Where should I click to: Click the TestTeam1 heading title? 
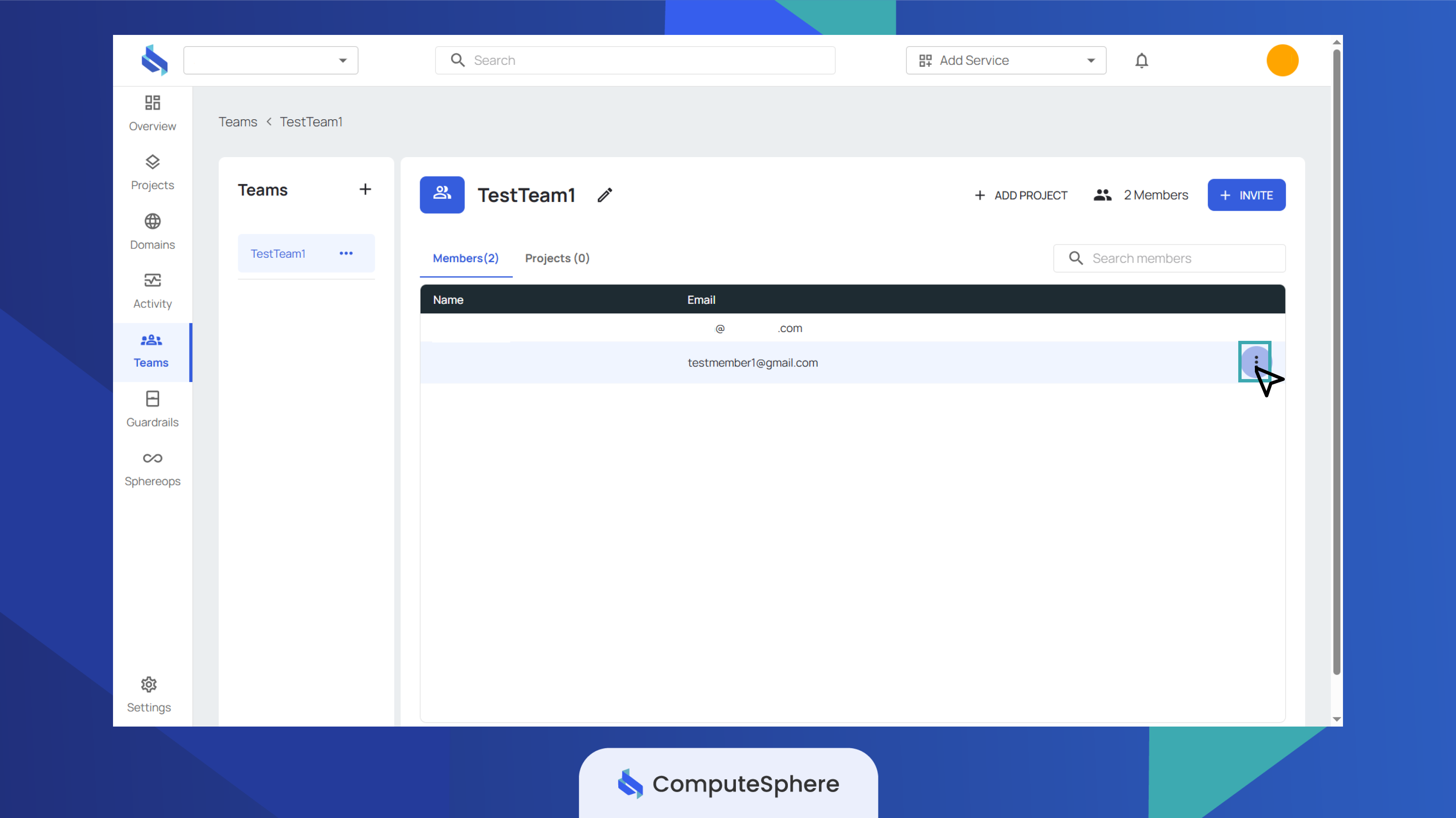coord(526,195)
